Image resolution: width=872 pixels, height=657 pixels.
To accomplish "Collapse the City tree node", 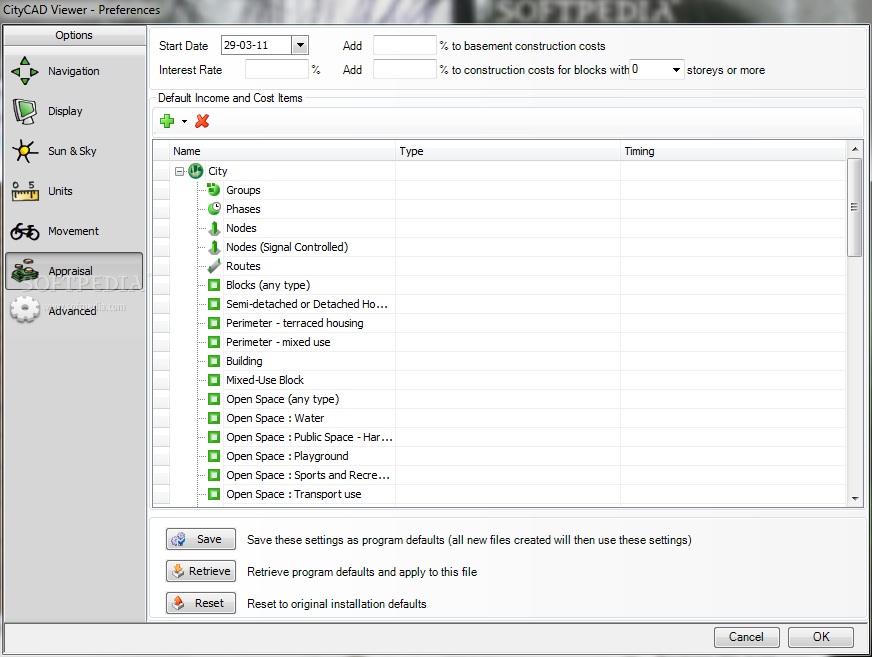I will click(180, 171).
